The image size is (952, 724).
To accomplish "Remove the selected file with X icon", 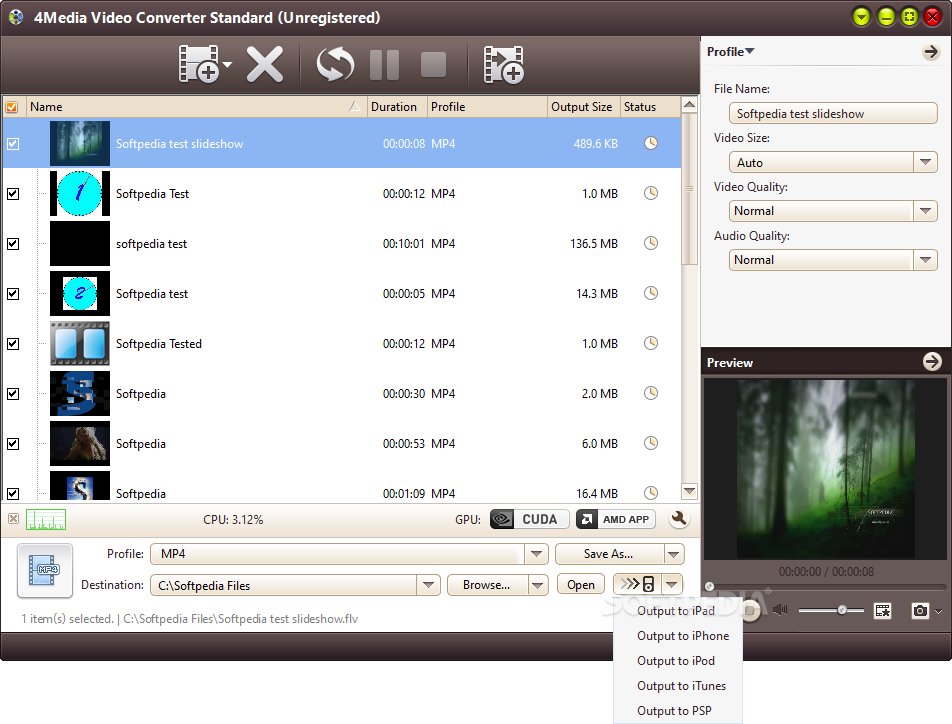I will [265, 64].
